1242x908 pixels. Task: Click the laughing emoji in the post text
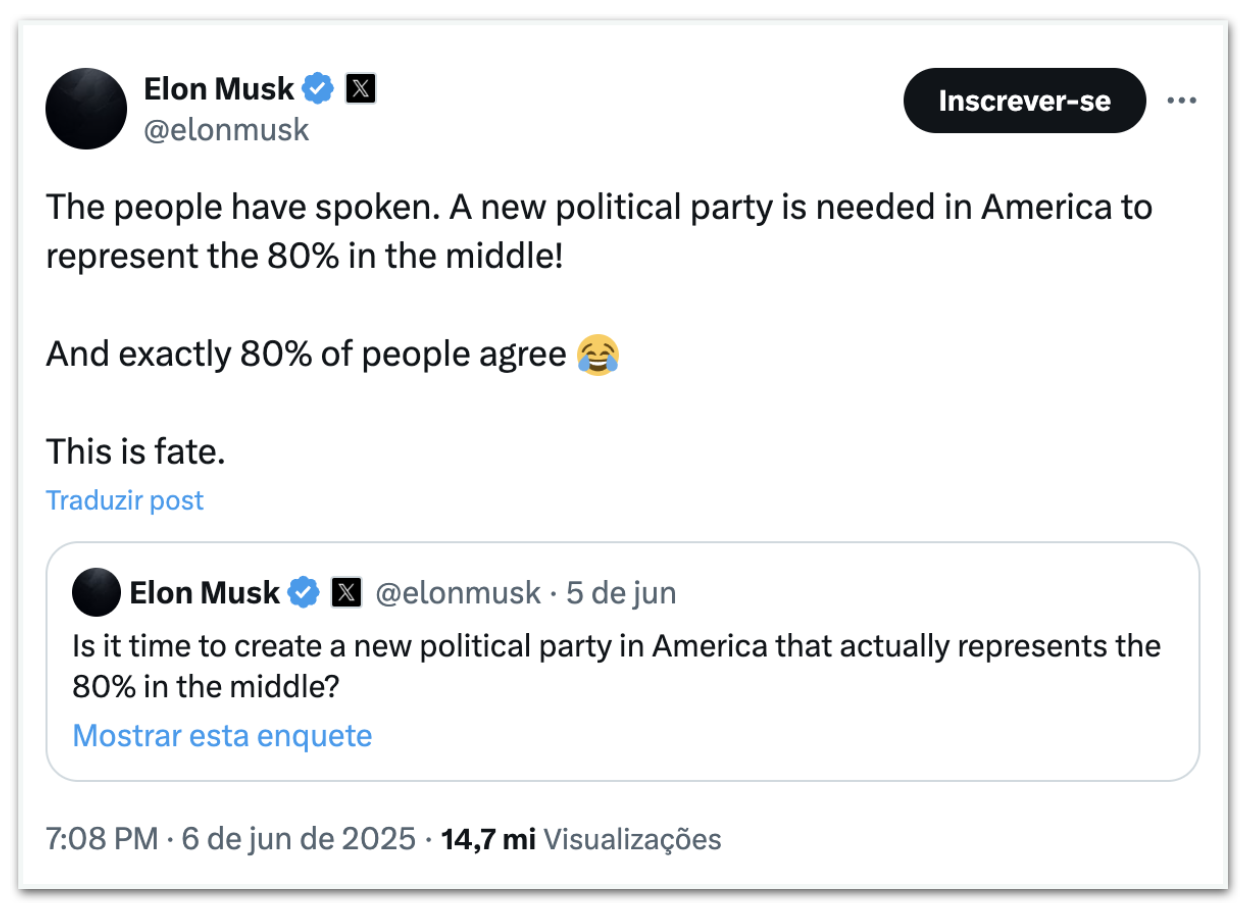pyautogui.click(x=598, y=355)
